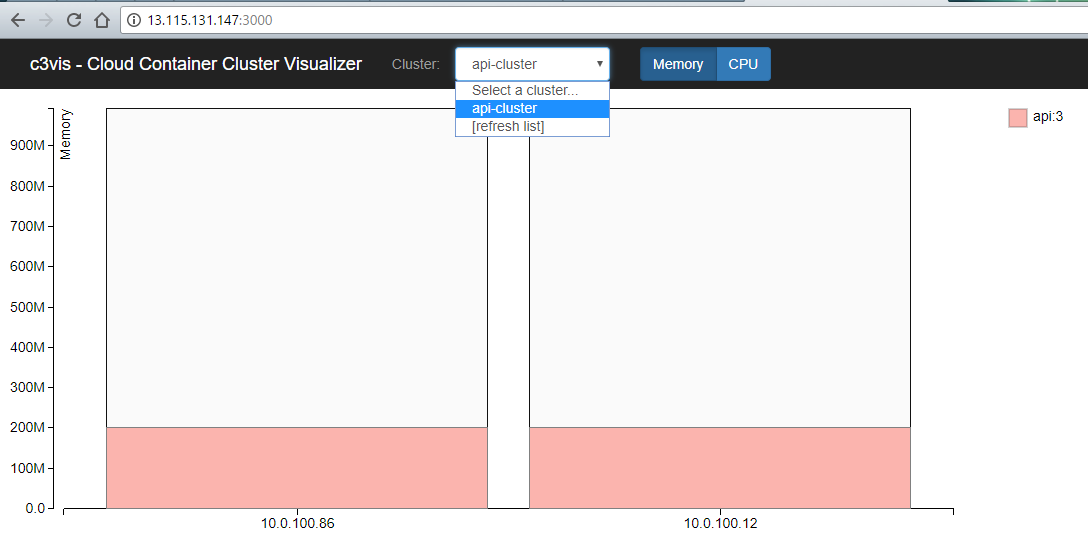This screenshot has height=553, width=1088.
Task: View site info icon in address bar
Action: 134,20
